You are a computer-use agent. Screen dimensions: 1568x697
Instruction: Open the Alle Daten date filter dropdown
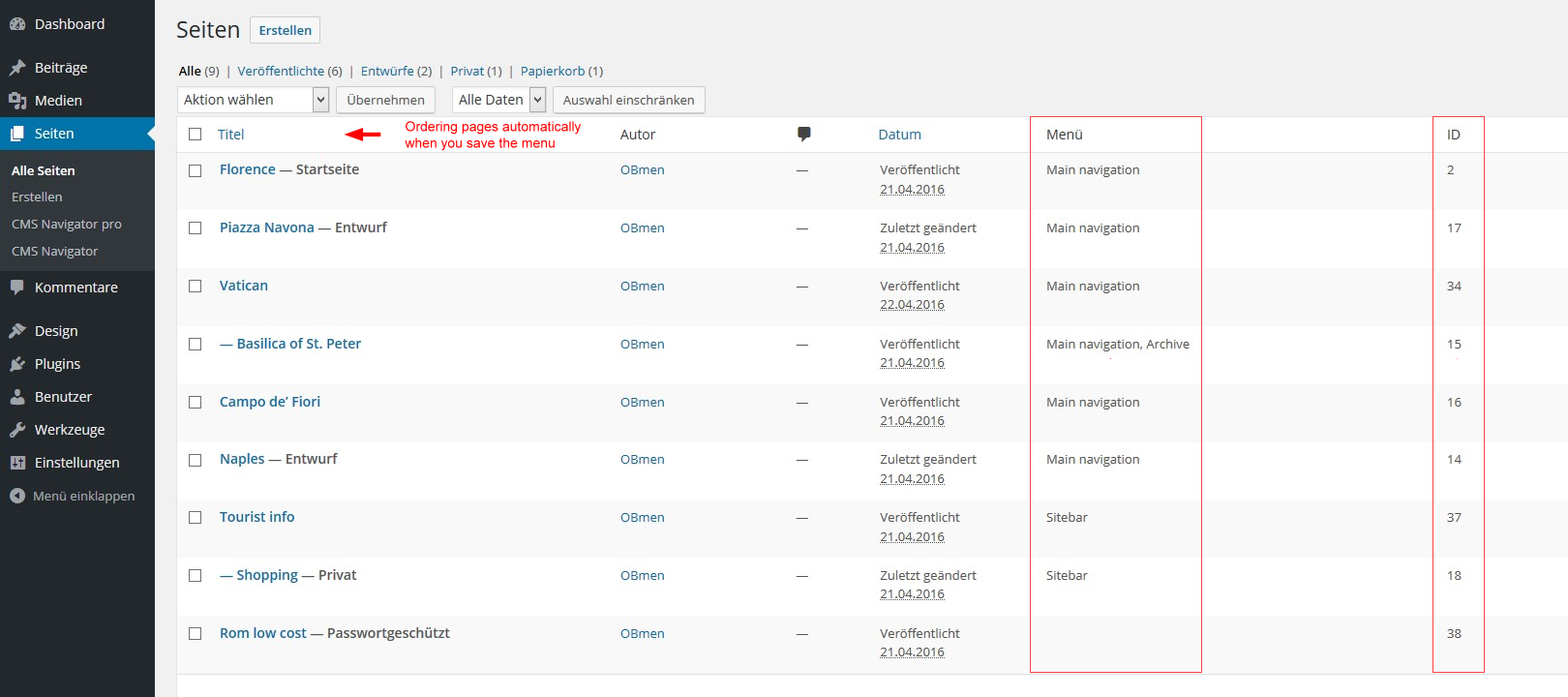click(x=499, y=100)
